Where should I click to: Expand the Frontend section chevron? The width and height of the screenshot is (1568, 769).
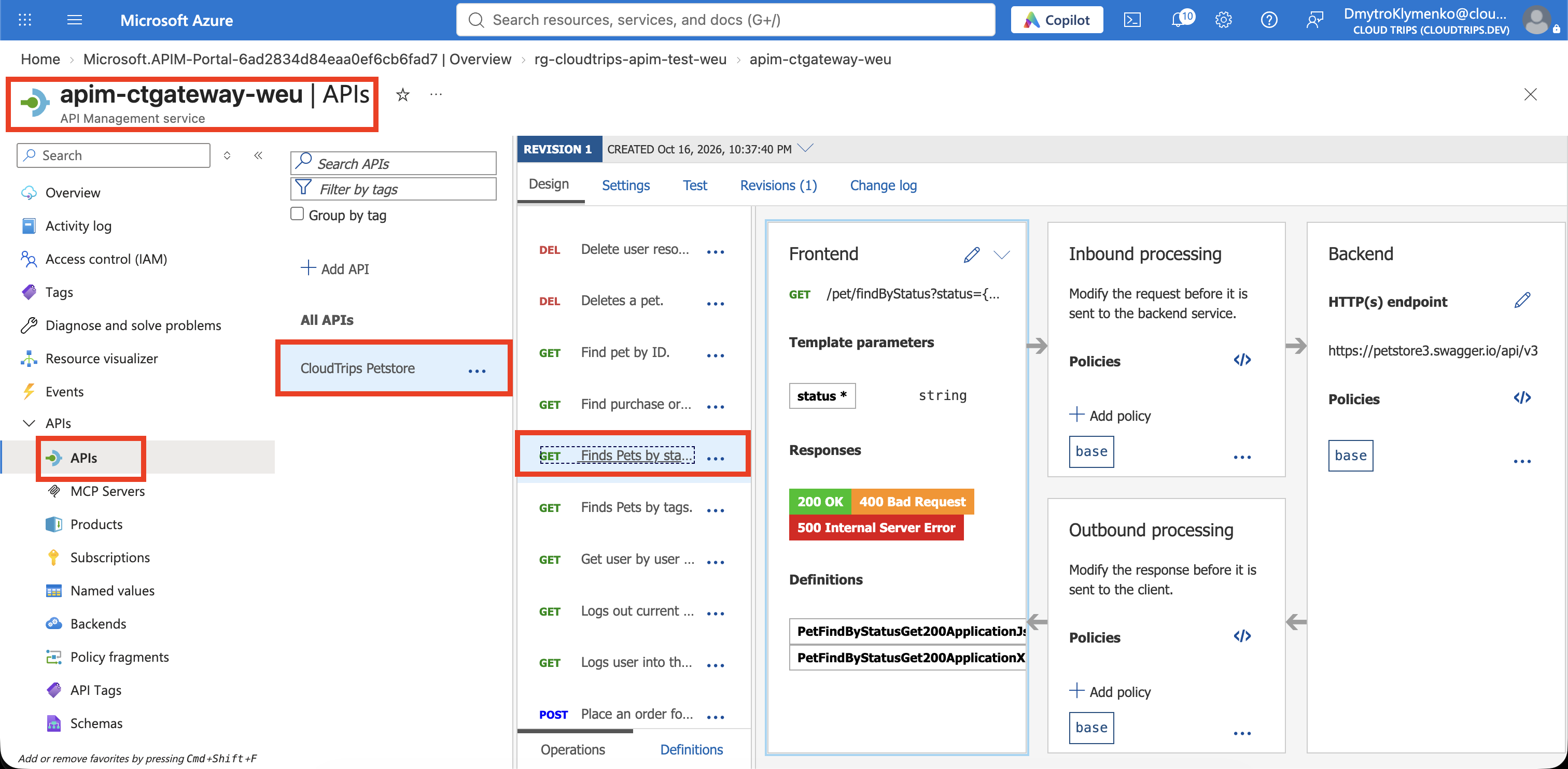(1001, 254)
